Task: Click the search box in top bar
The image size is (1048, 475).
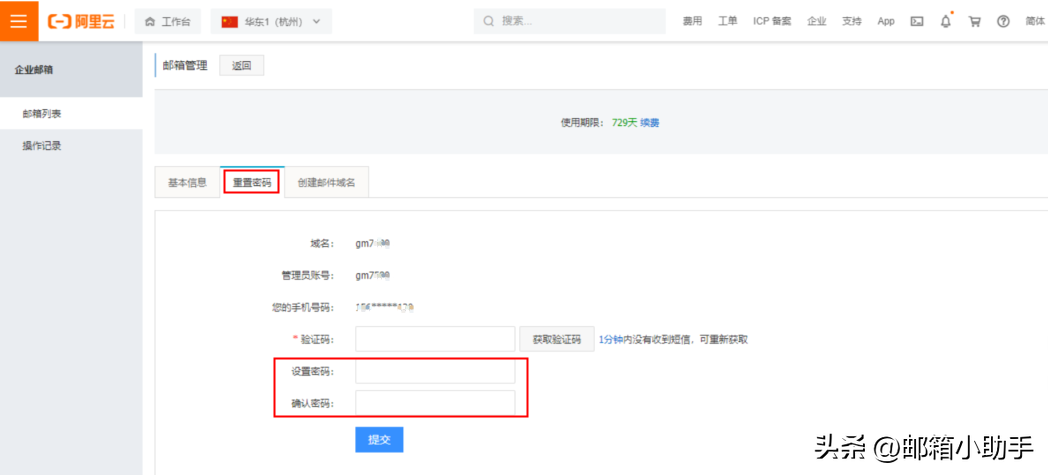Action: [x=570, y=21]
